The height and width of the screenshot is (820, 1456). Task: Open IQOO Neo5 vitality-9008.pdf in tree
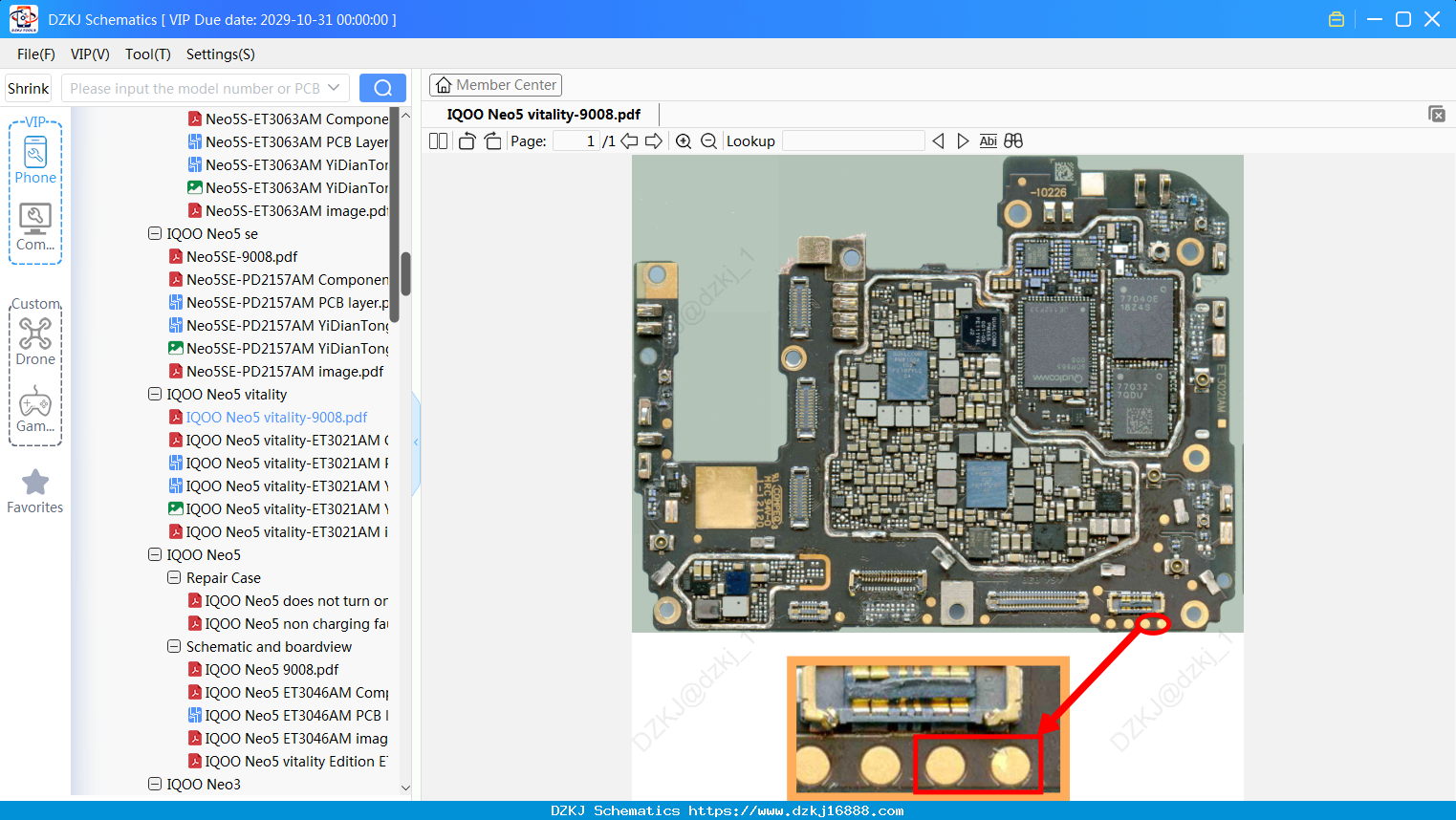click(x=276, y=417)
